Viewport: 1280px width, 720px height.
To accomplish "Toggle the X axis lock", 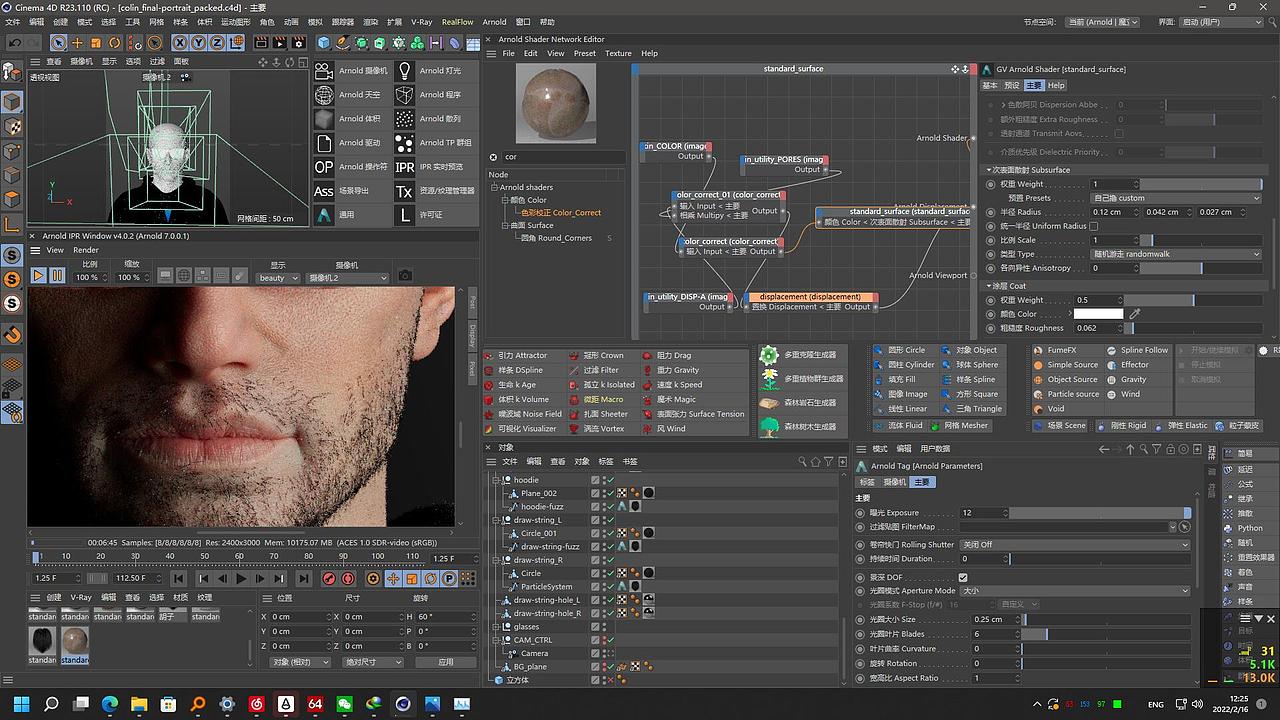I will point(180,43).
